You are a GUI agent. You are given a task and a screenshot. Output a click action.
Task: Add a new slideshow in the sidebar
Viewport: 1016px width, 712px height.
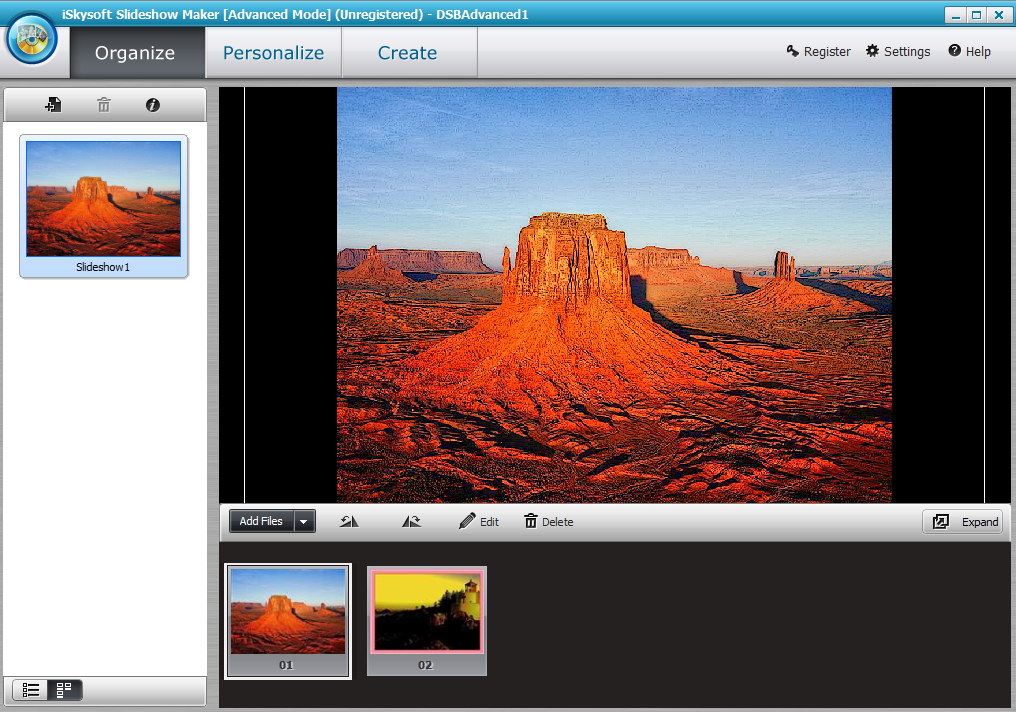53,104
